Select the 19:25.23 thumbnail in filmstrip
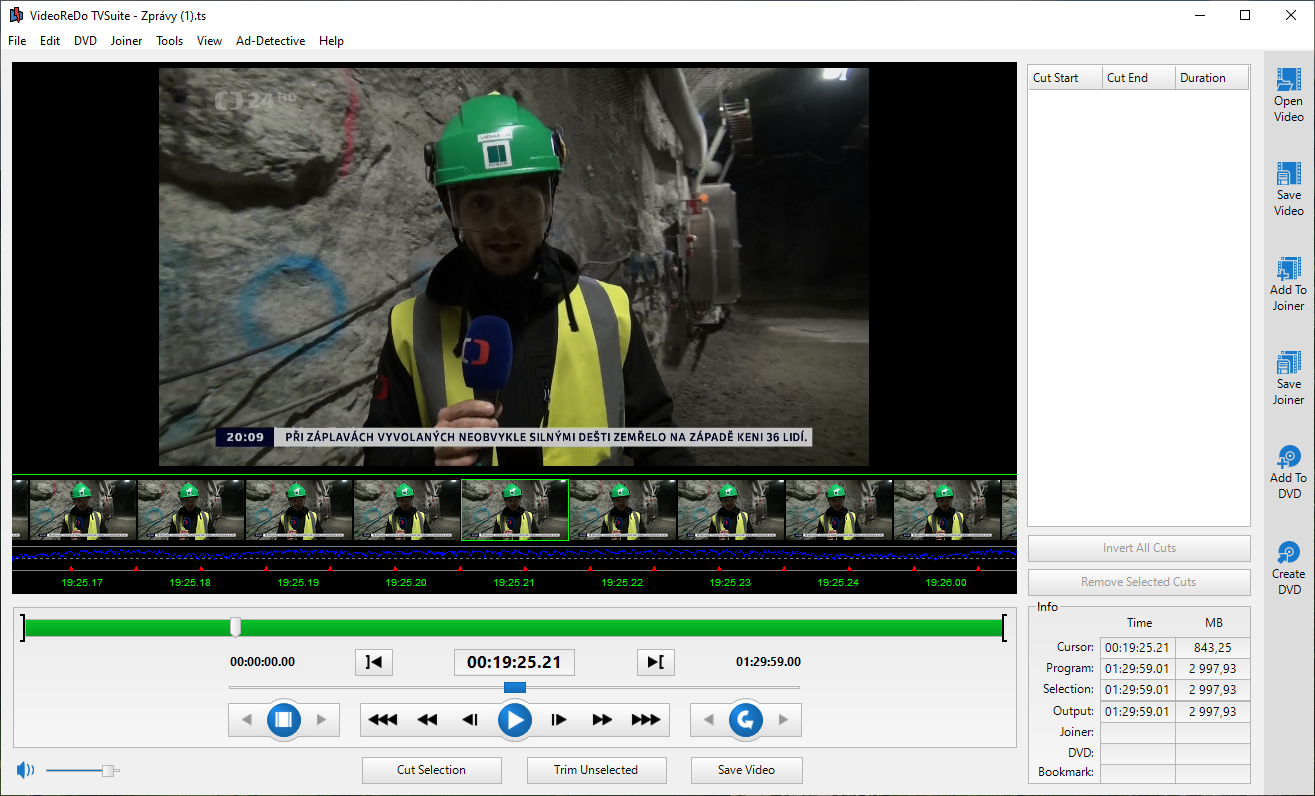 [730, 510]
